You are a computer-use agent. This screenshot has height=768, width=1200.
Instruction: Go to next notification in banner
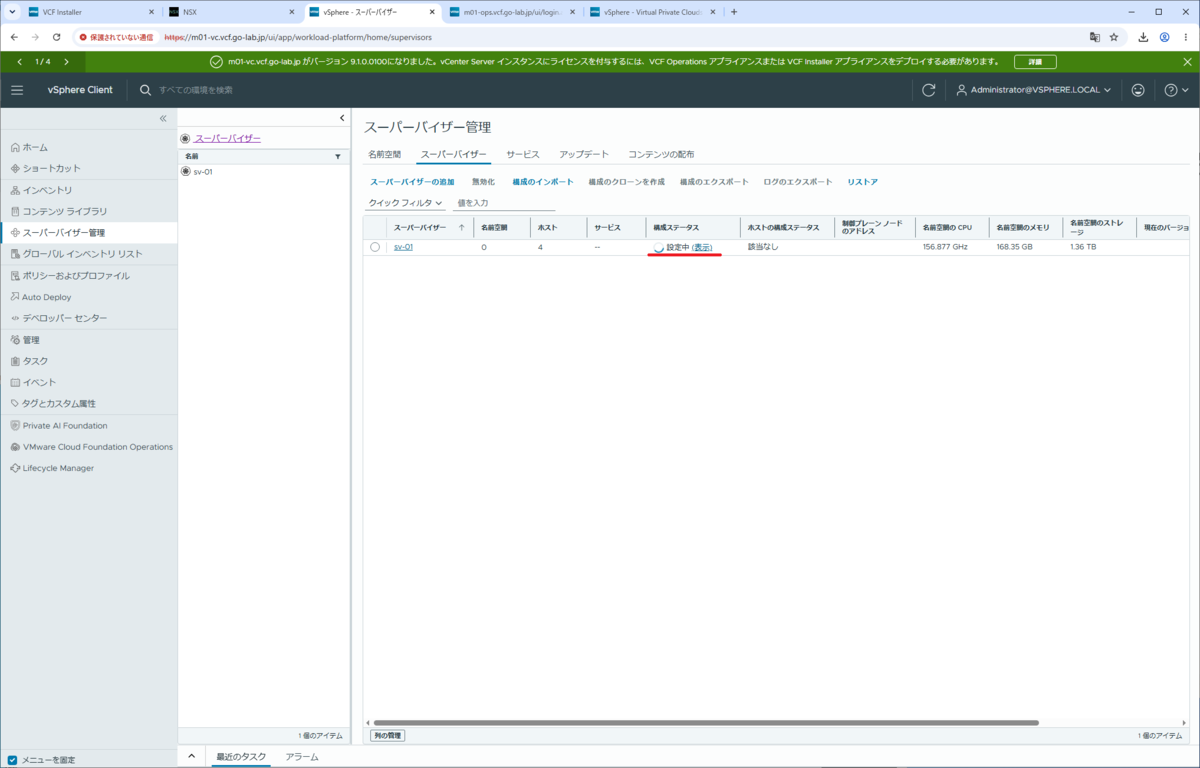click(x=66, y=62)
